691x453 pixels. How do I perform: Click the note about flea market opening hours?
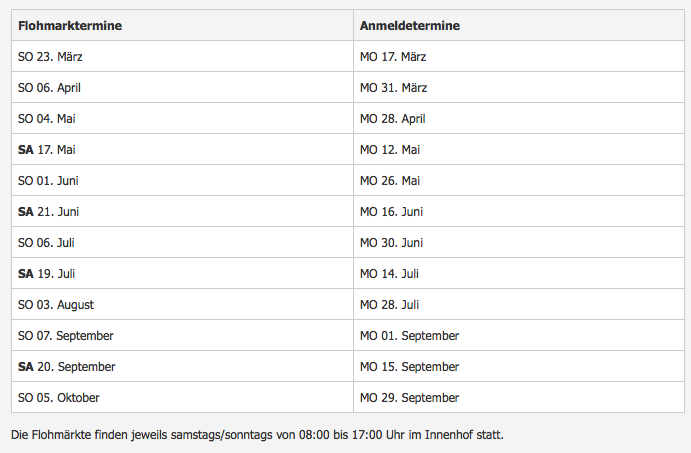click(257, 434)
